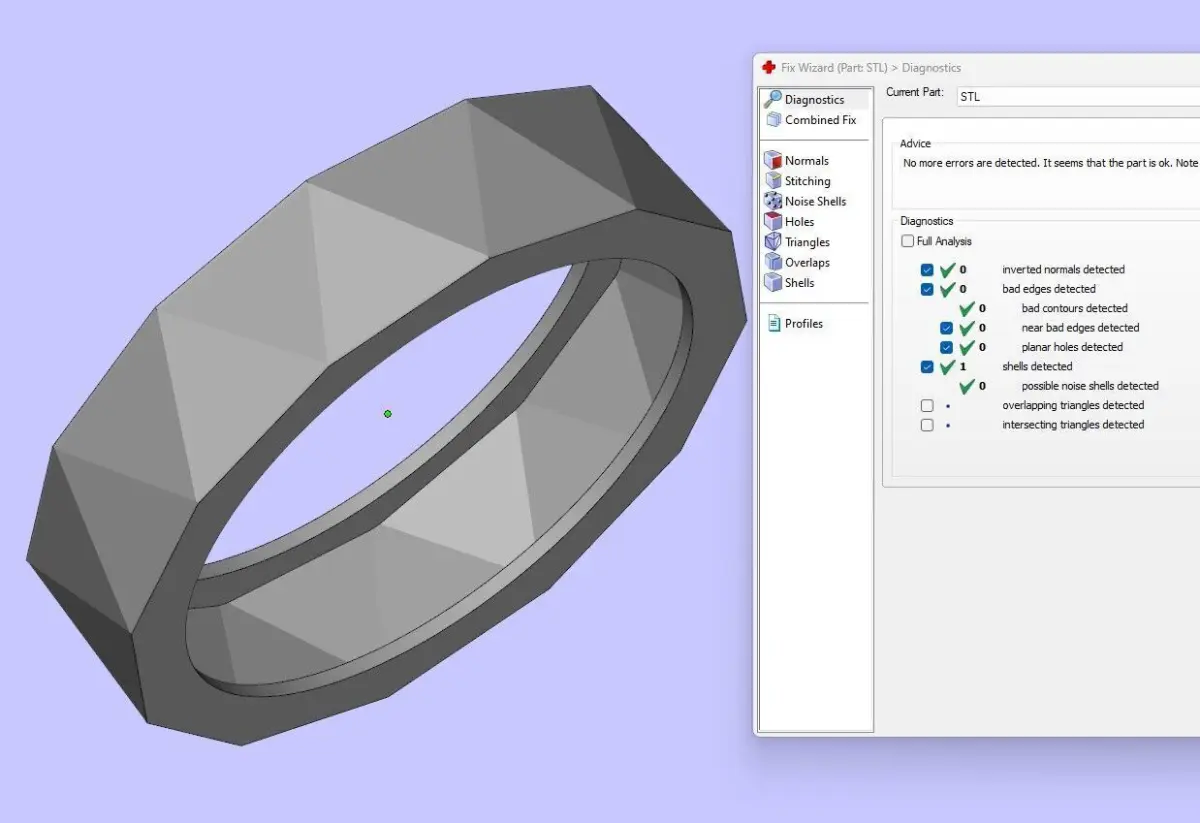Click the red cross Fix Wizard title icon
1200x823 pixels.
(768, 67)
